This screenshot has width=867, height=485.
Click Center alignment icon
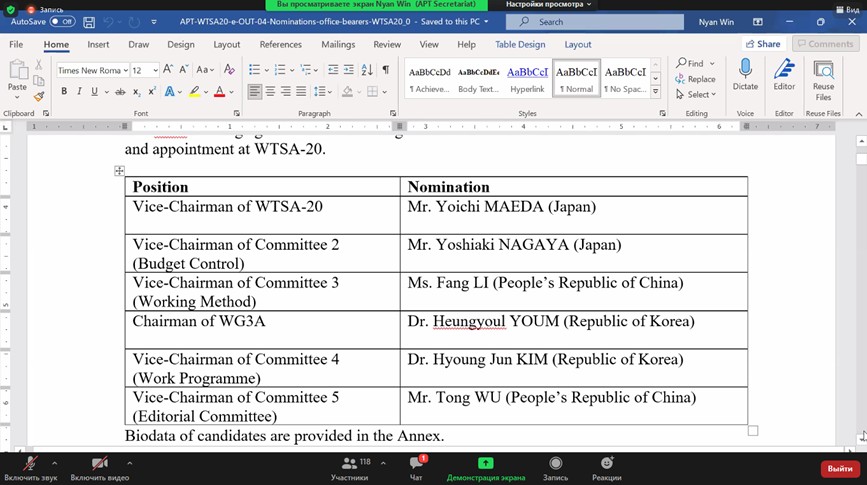click(x=270, y=91)
